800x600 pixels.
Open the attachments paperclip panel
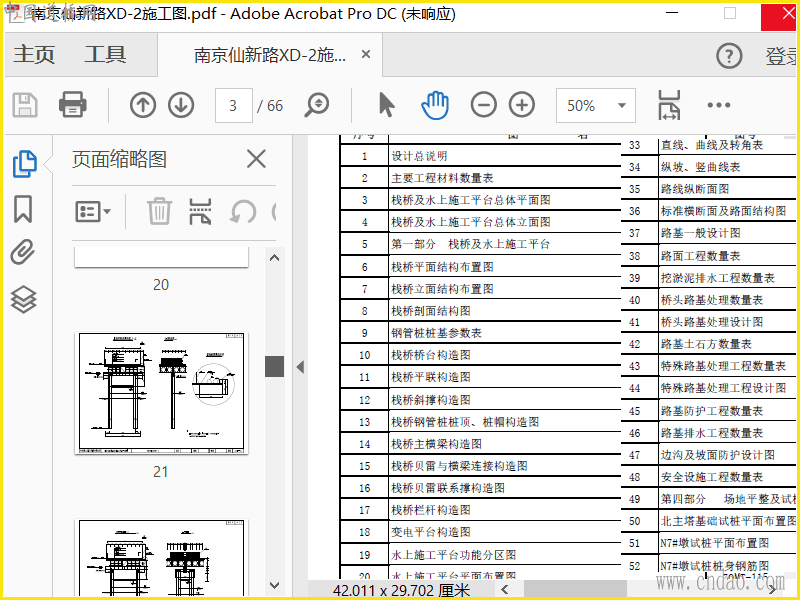pyautogui.click(x=23, y=252)
